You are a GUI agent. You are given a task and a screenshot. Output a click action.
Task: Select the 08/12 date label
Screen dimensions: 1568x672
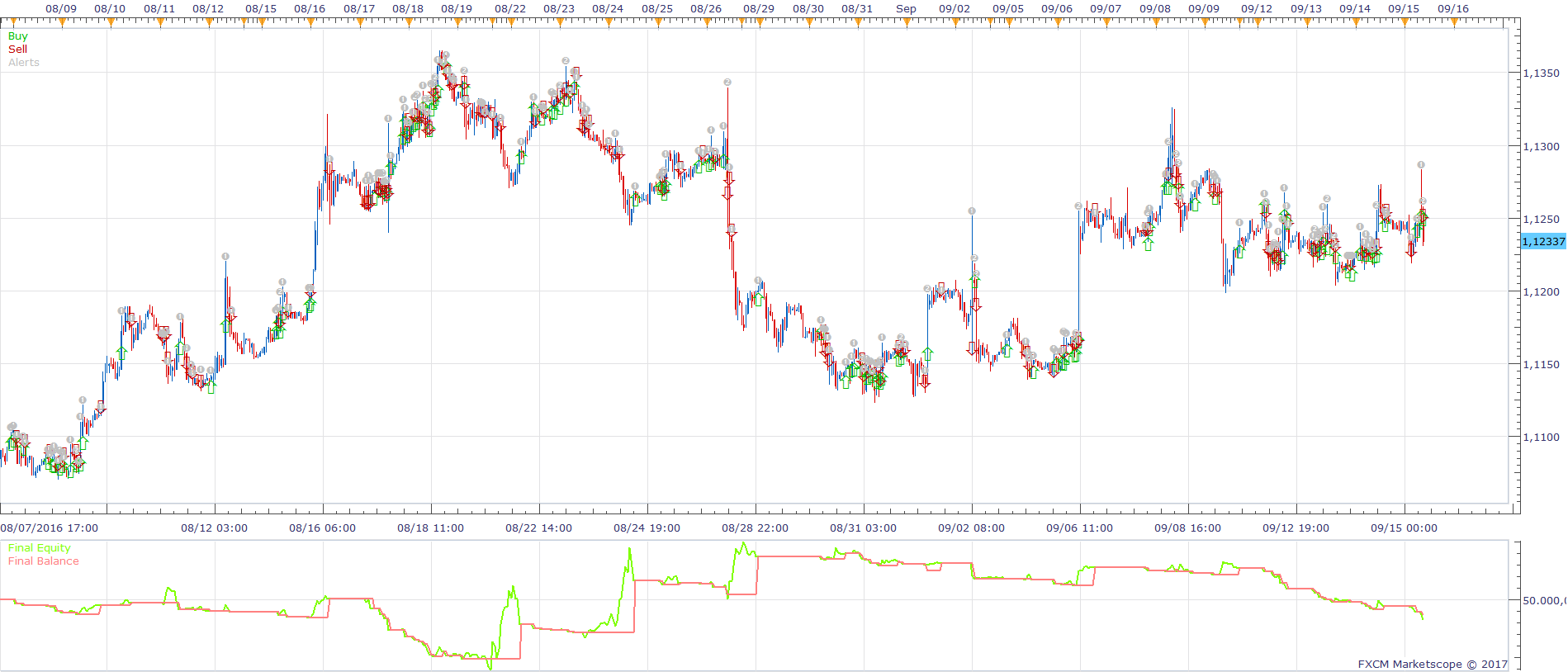click(208, 9)
